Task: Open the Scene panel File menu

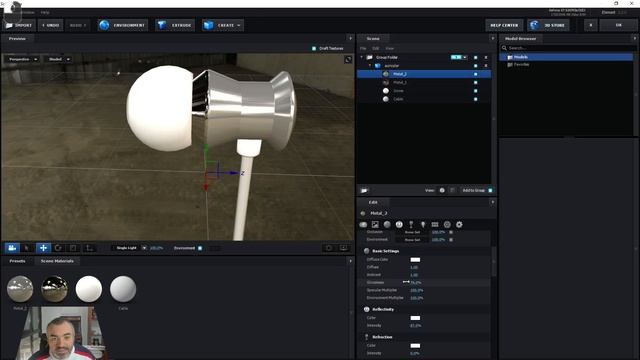Action: pyautogui.click(x=363, y=48)
